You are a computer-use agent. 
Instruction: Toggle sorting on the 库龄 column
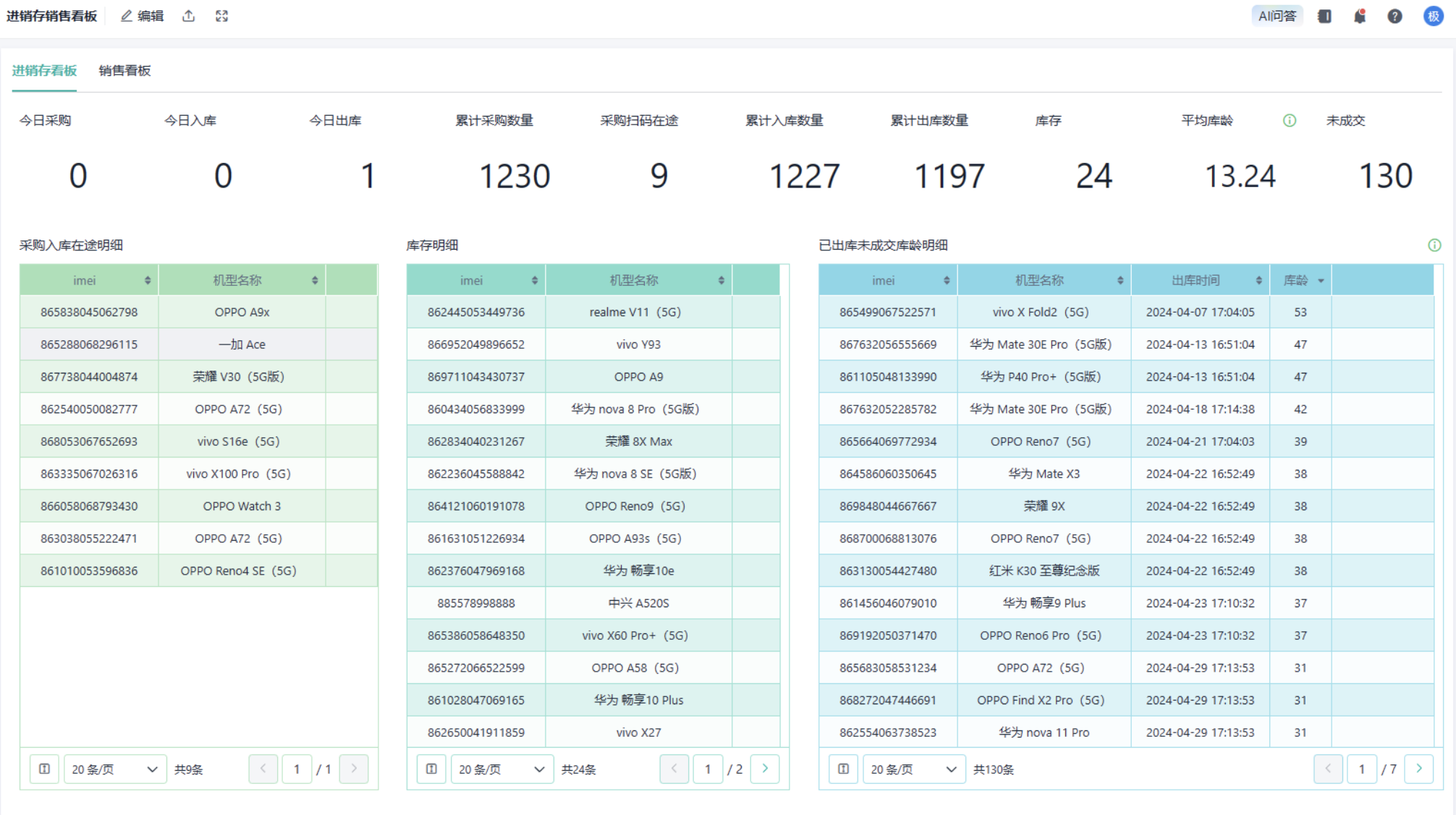click(x=1320, y=281)
